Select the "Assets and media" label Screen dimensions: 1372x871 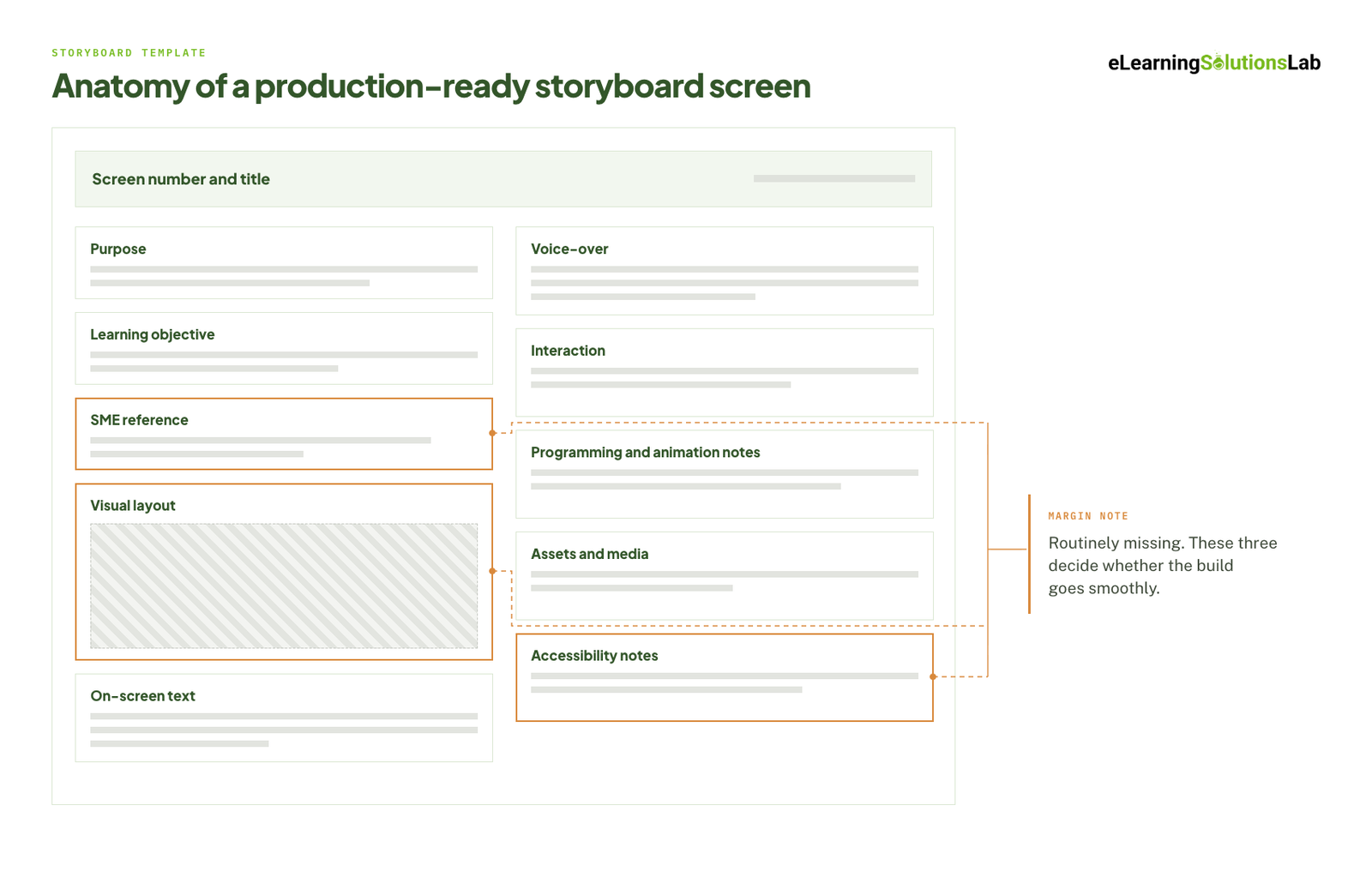point(590,554)
